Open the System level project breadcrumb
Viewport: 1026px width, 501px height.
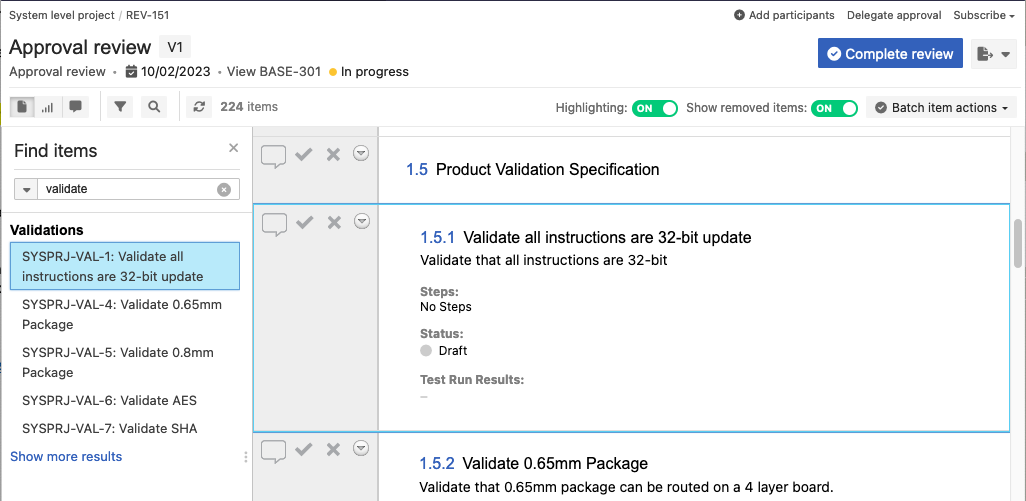tap(62, 15)
